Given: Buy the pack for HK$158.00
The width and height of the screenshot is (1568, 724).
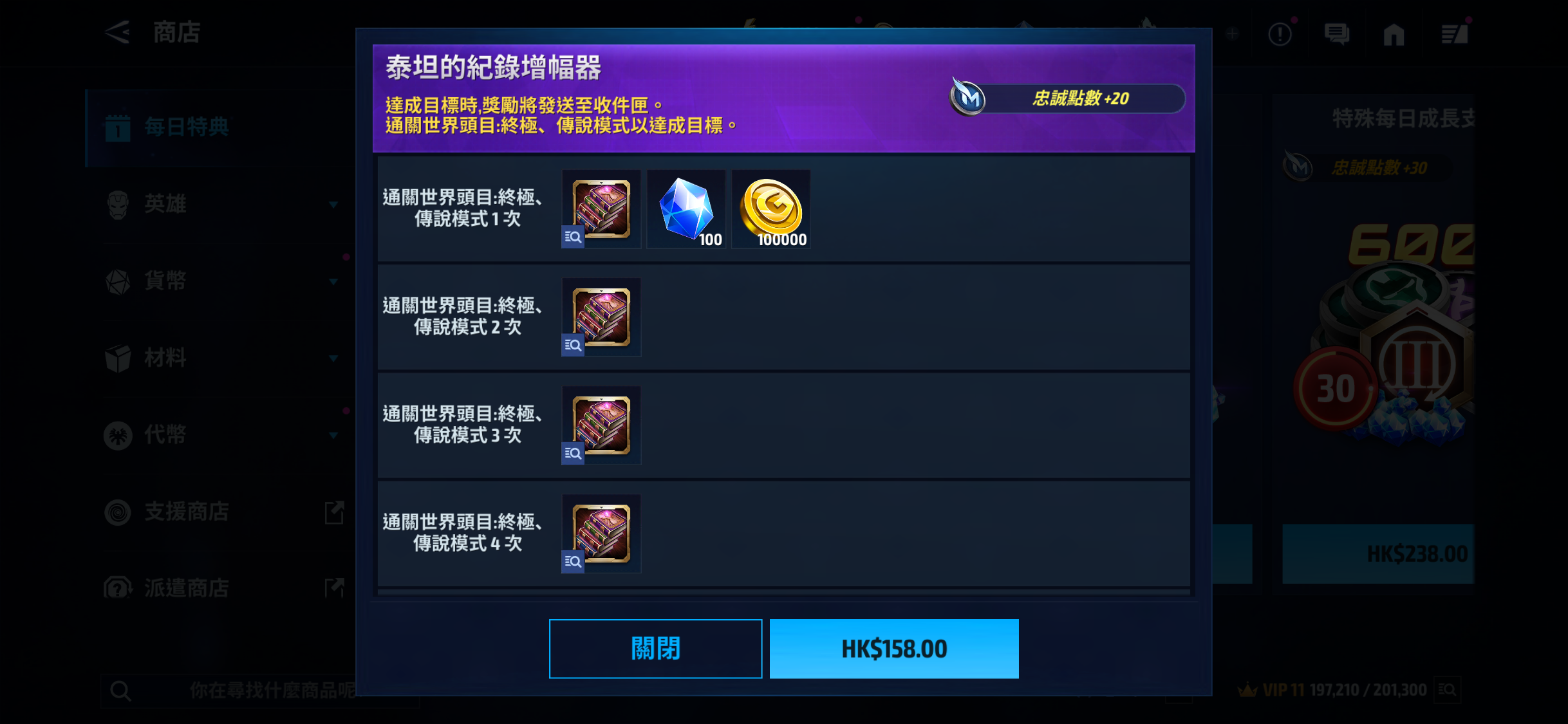Looking at the screenshot, I should pyautogui.click(x=894, y=649).
